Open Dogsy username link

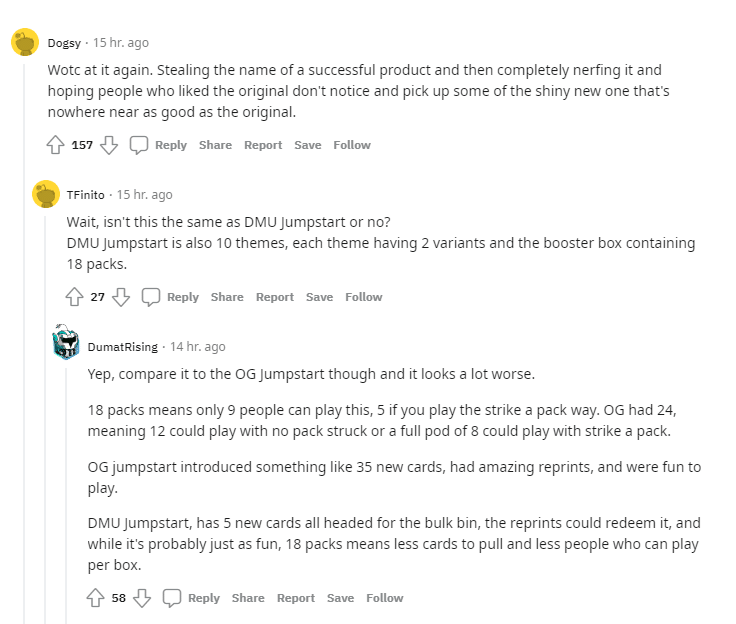point(66,43)
